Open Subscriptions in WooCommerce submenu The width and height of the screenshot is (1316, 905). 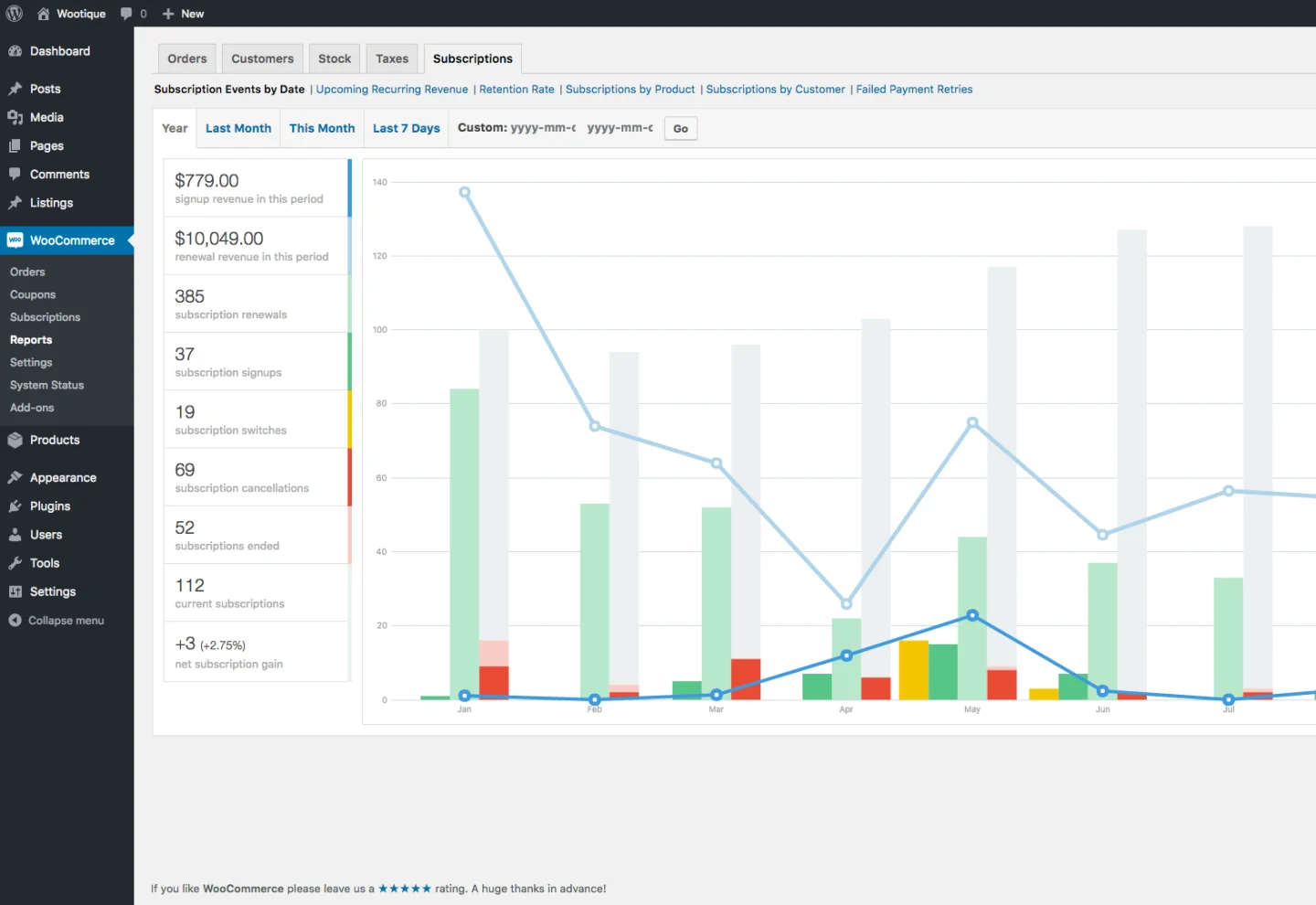coord(45,317)
